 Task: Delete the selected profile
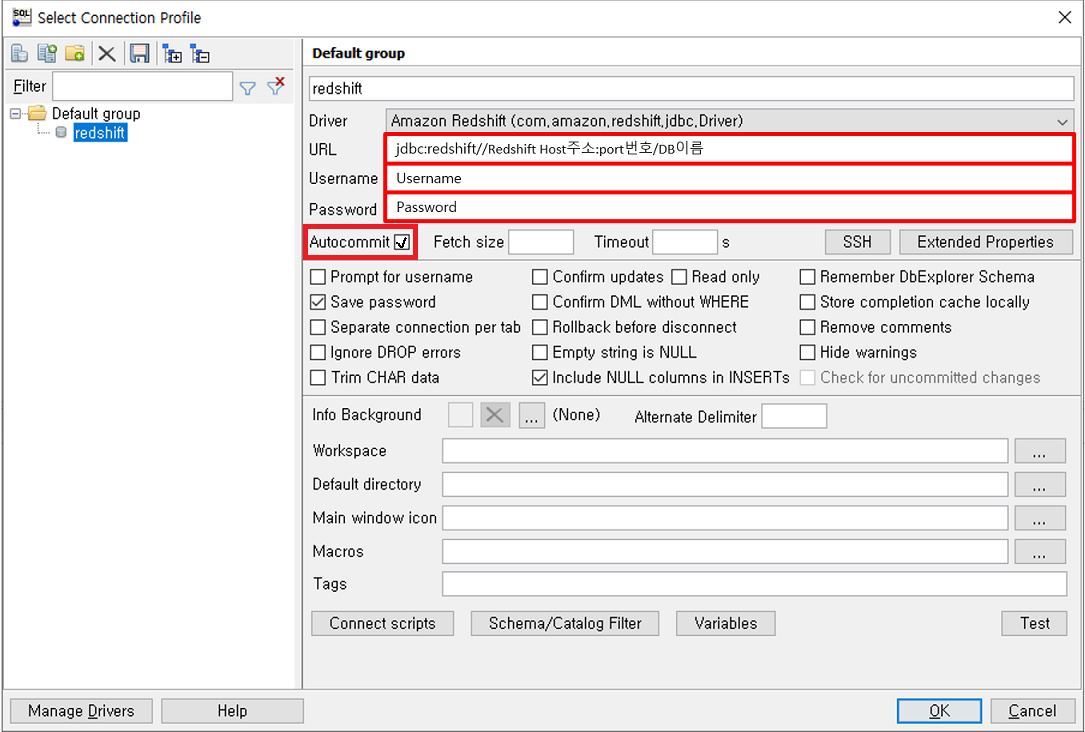click(x=107, y=53)
